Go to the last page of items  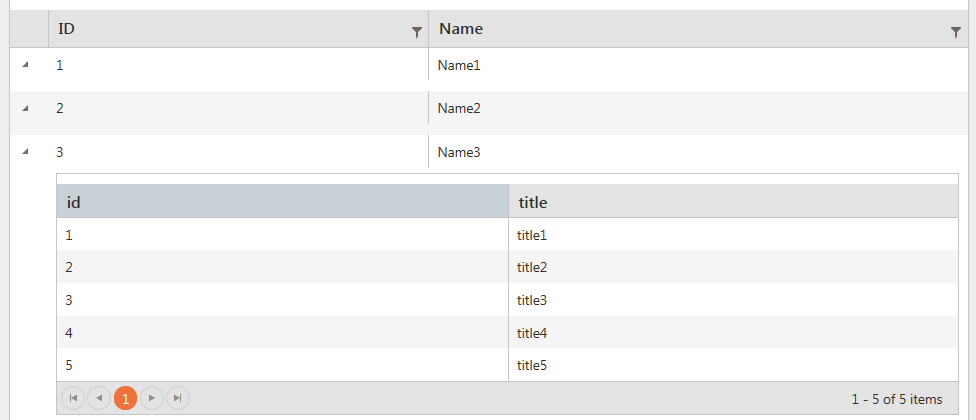[x=177, y=399]
